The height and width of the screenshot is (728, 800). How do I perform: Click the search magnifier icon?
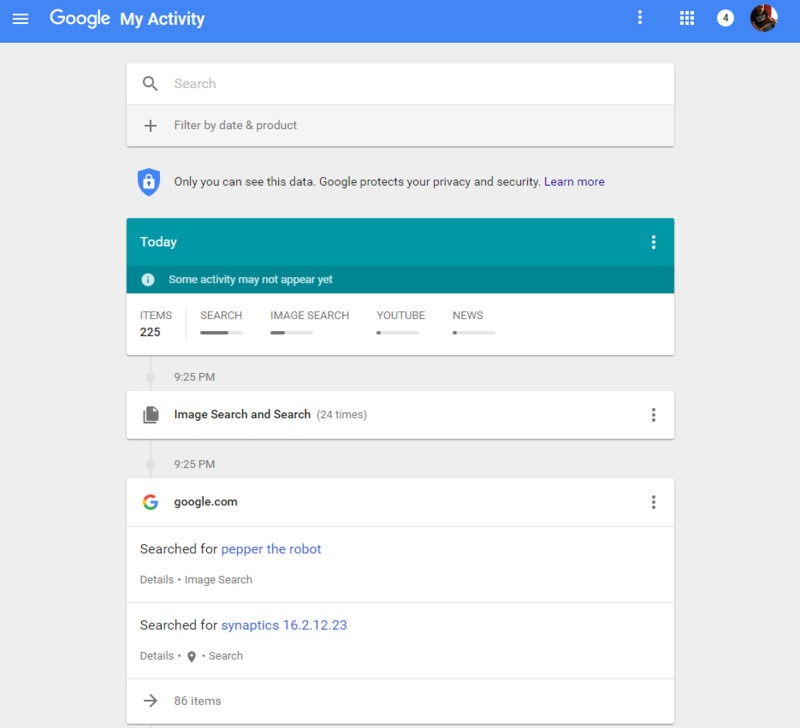pyautogui.click(x=151, y=83)
